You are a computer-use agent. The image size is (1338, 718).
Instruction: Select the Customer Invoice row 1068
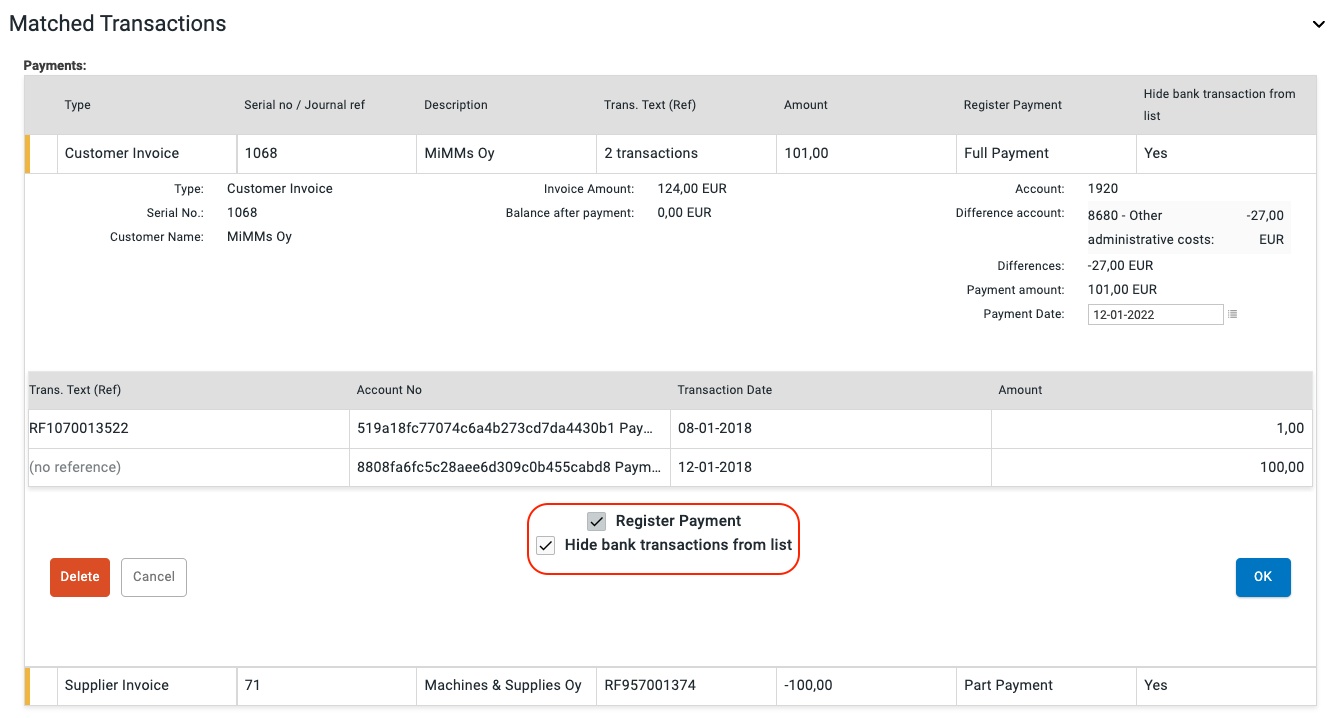pyautogui.click(x=670, y=154)
